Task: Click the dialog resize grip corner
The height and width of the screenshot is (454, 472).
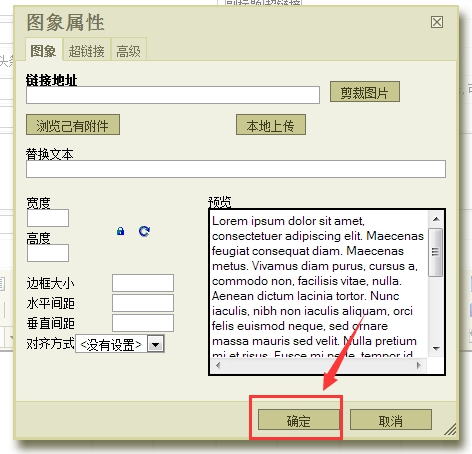Action: pyautogui.click(x=450, y=429)
